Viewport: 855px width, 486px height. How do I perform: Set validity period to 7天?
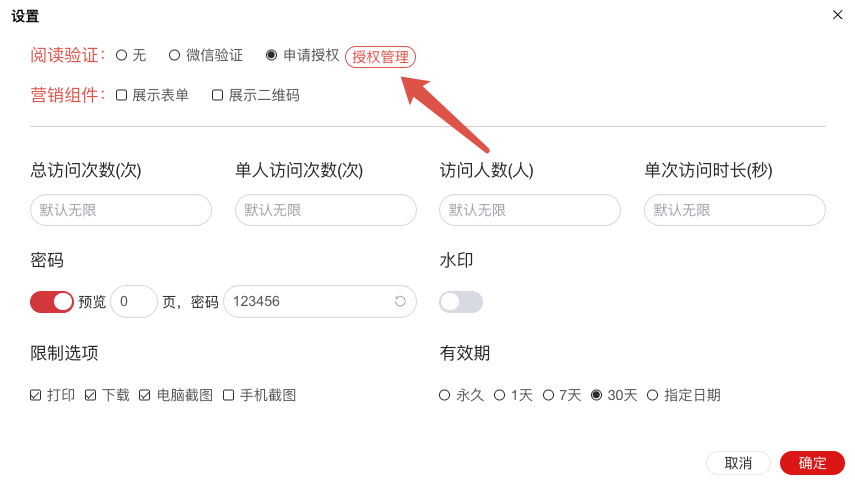click(548, 395)
